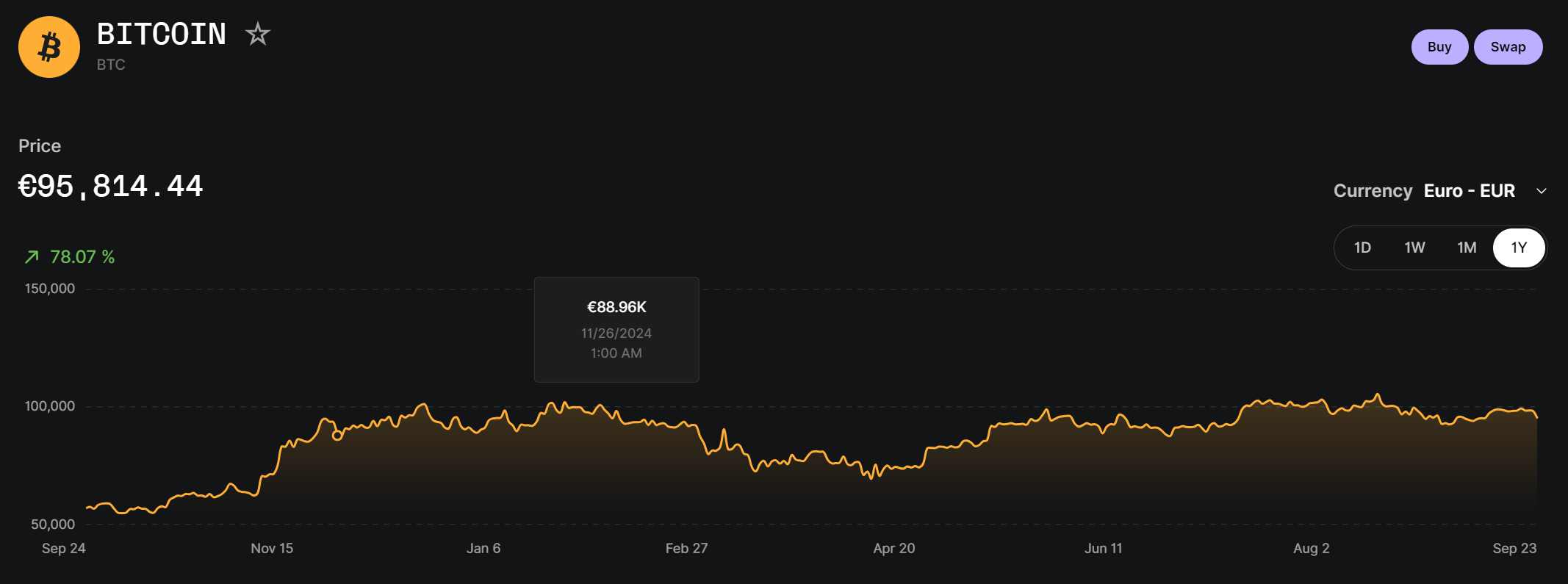This screenshot has width=1568, height=584.
Task: Click the Jan 6 axis label
Action: tap(483, 548)
